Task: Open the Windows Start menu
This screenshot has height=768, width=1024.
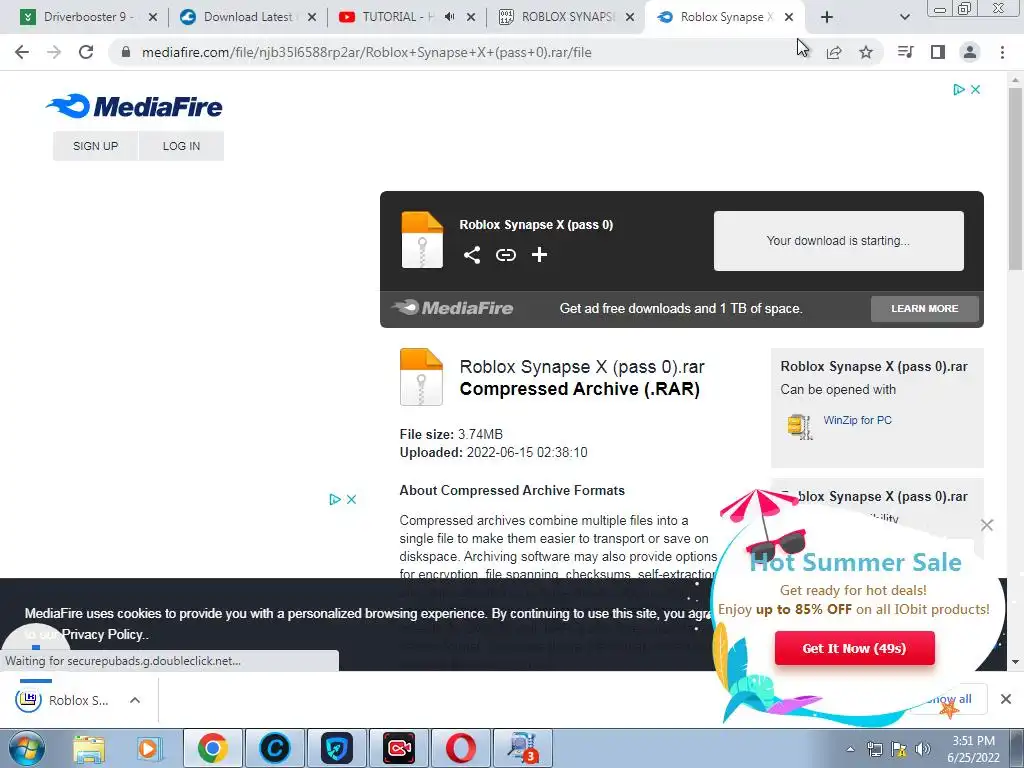Action: [27, 748]
